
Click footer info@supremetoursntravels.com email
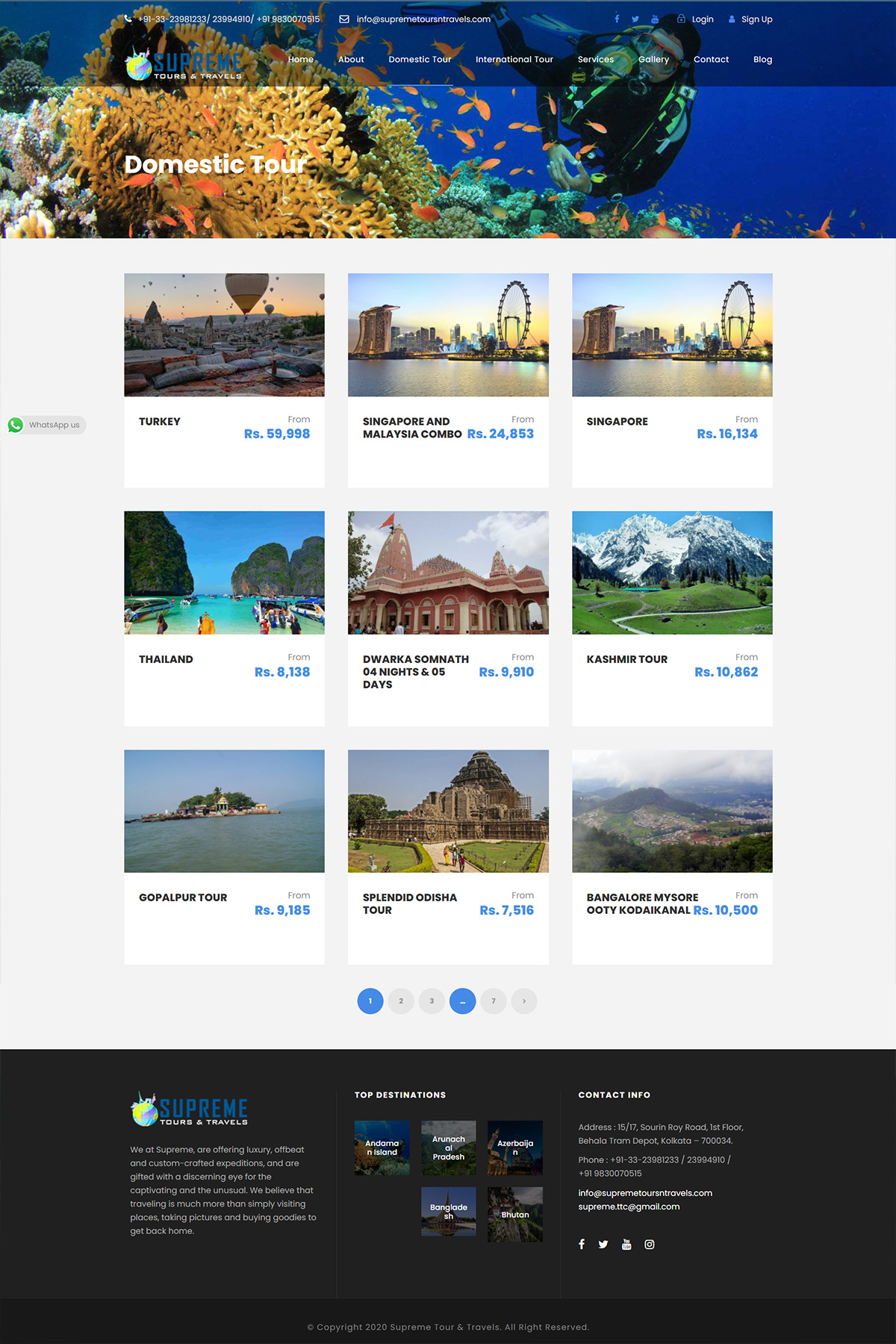[645, 1193]
